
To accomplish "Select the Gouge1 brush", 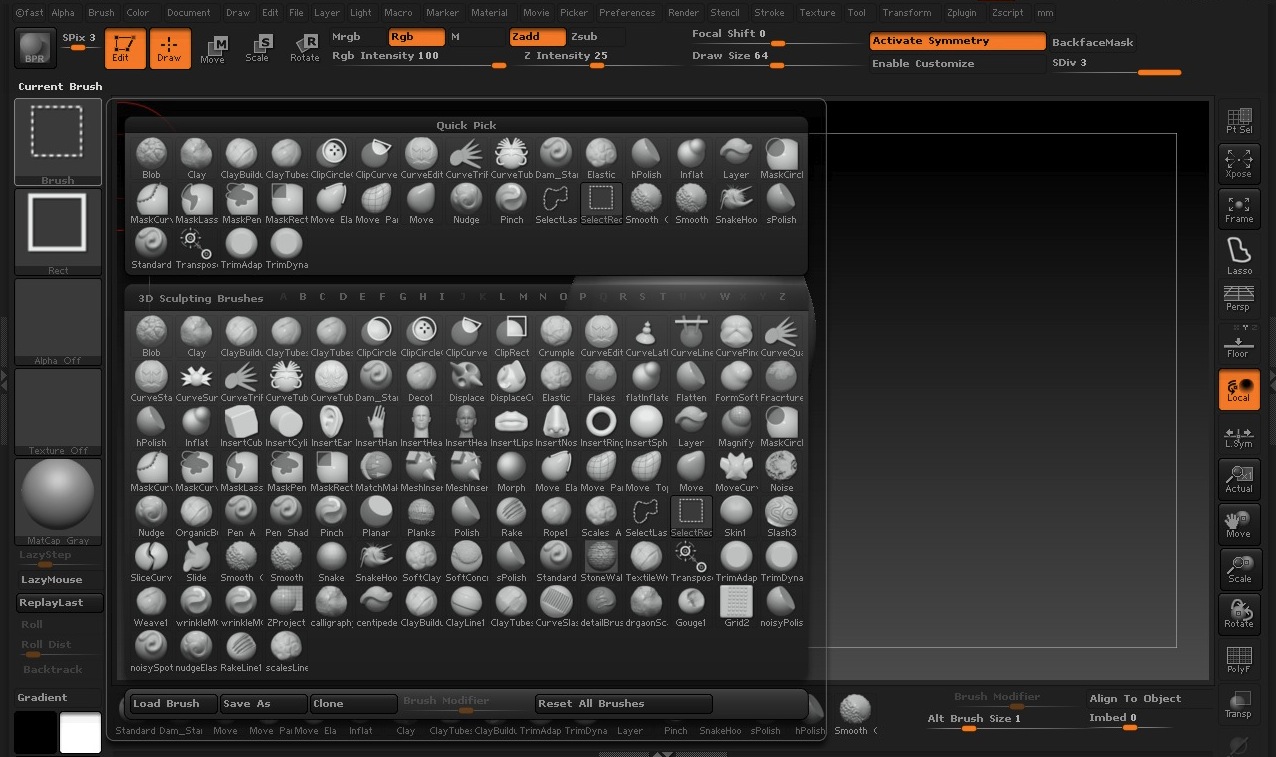I will tap(691, 606).
